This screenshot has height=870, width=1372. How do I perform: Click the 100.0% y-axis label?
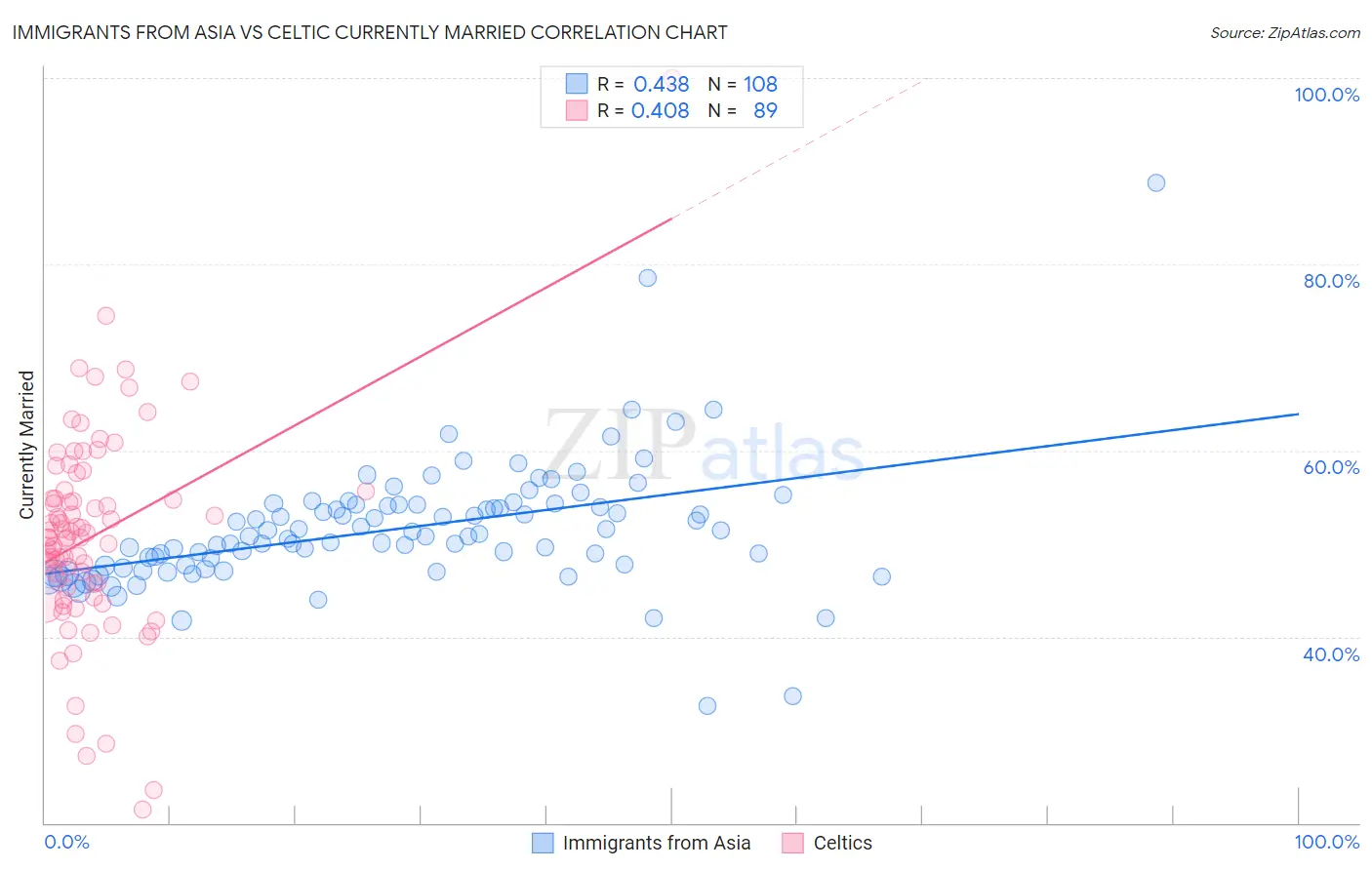1327,95
